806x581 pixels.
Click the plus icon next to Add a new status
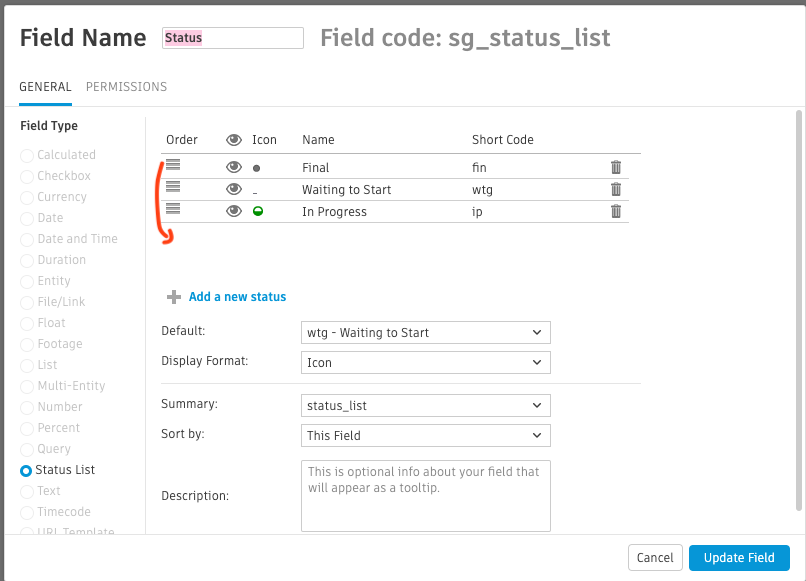click(173, 296)
